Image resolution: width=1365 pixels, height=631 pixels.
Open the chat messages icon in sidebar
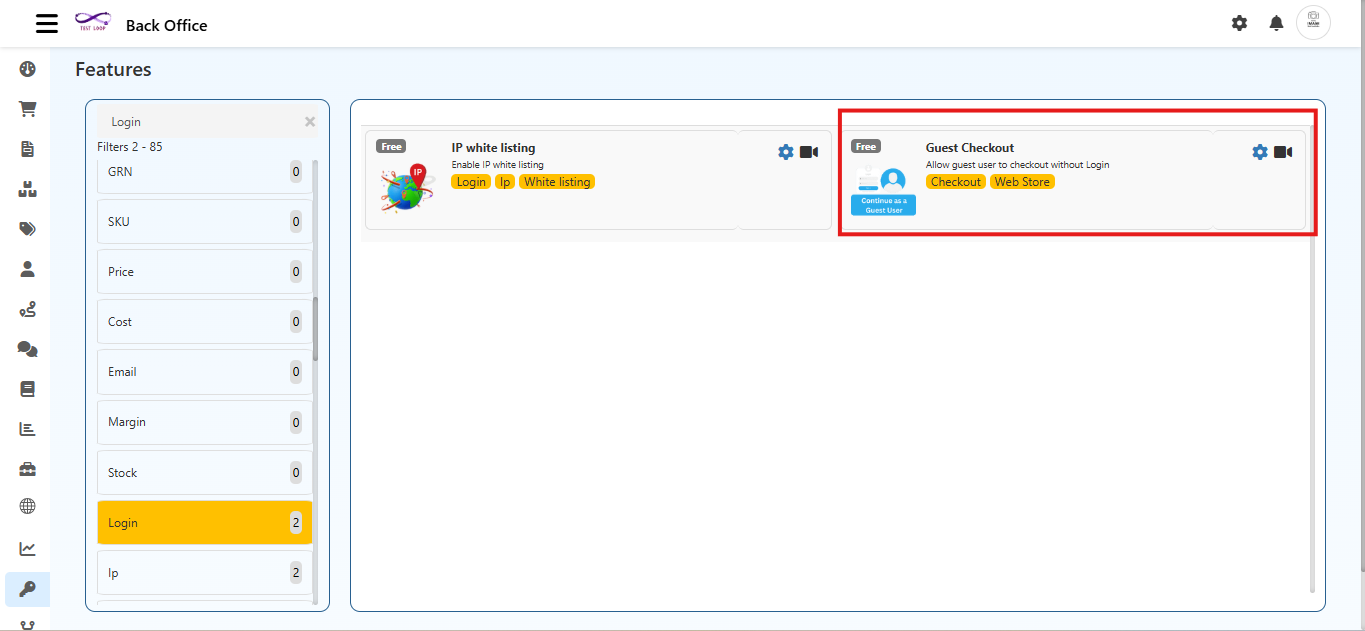[27, 348]
